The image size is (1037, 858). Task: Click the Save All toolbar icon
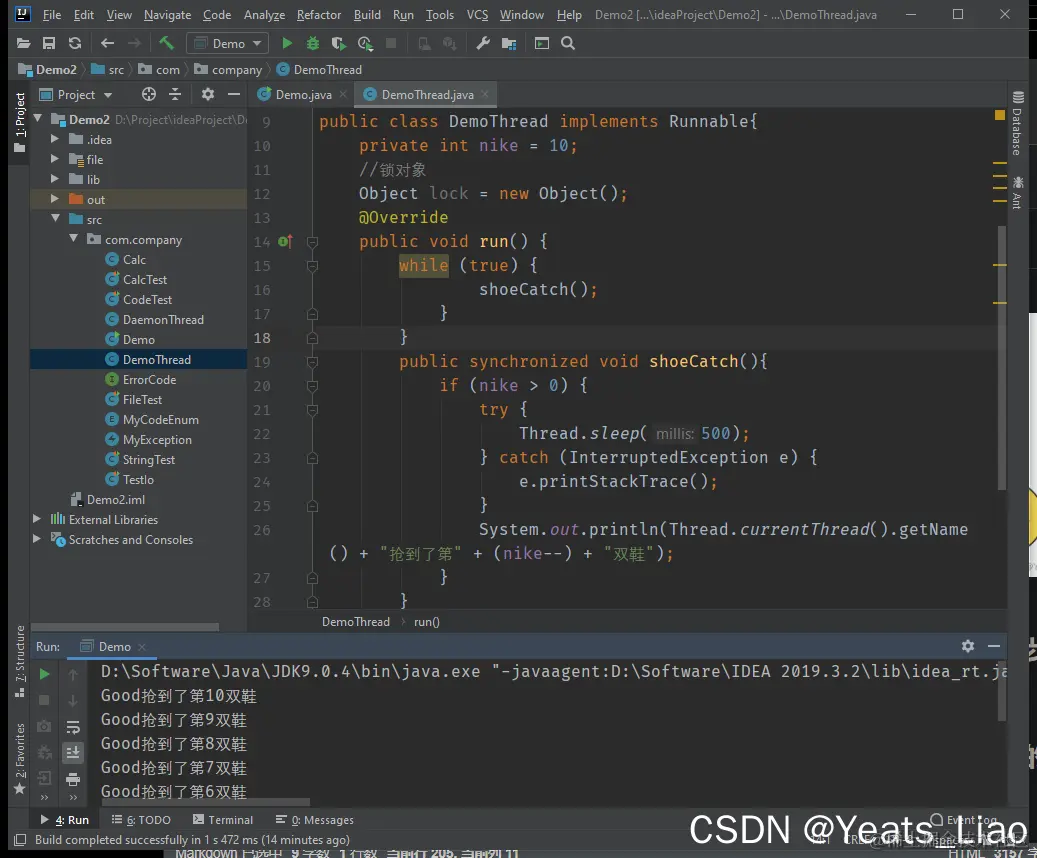click(x=49, y=44)
